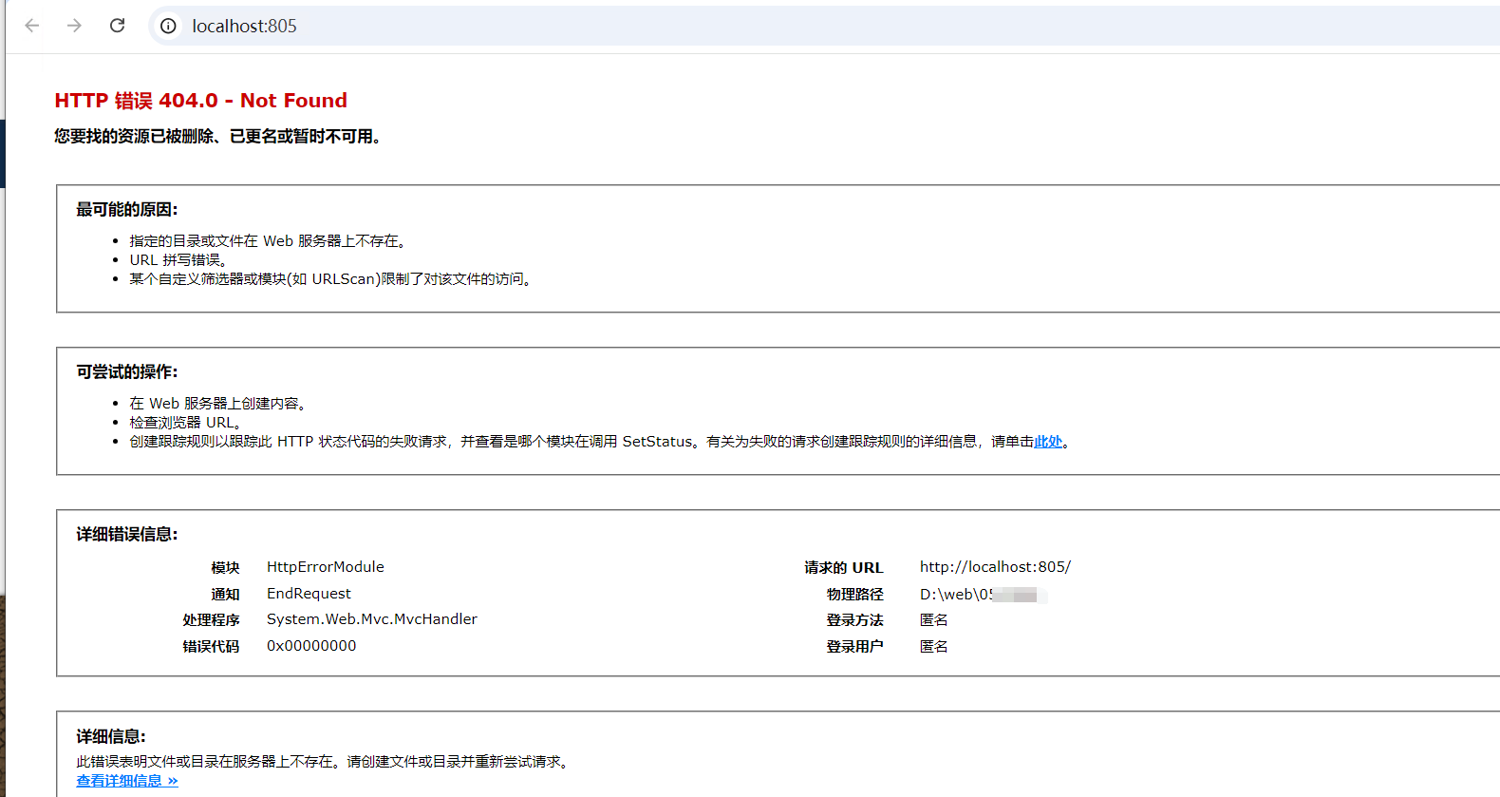
Task: Click the 详细错误信息 section heading
Action: (x=127, y=535)
